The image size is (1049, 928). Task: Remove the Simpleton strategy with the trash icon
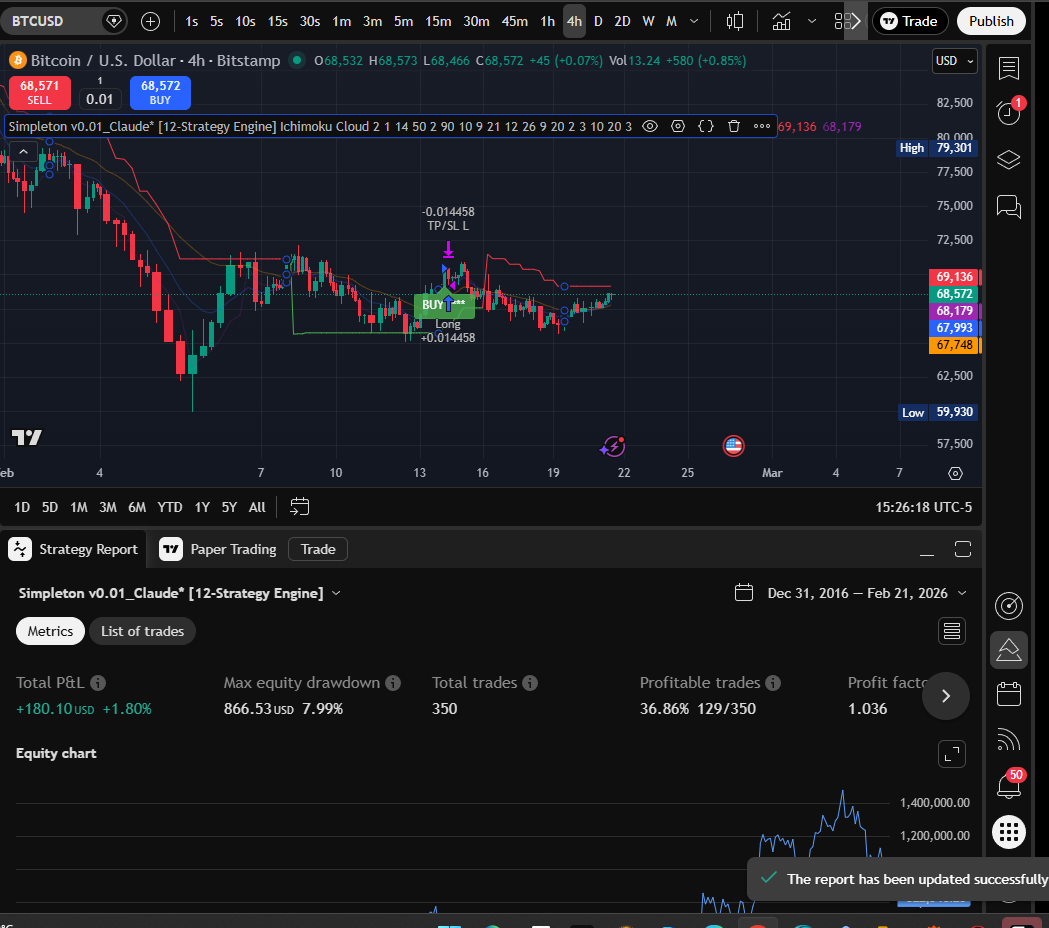(734, 126)
